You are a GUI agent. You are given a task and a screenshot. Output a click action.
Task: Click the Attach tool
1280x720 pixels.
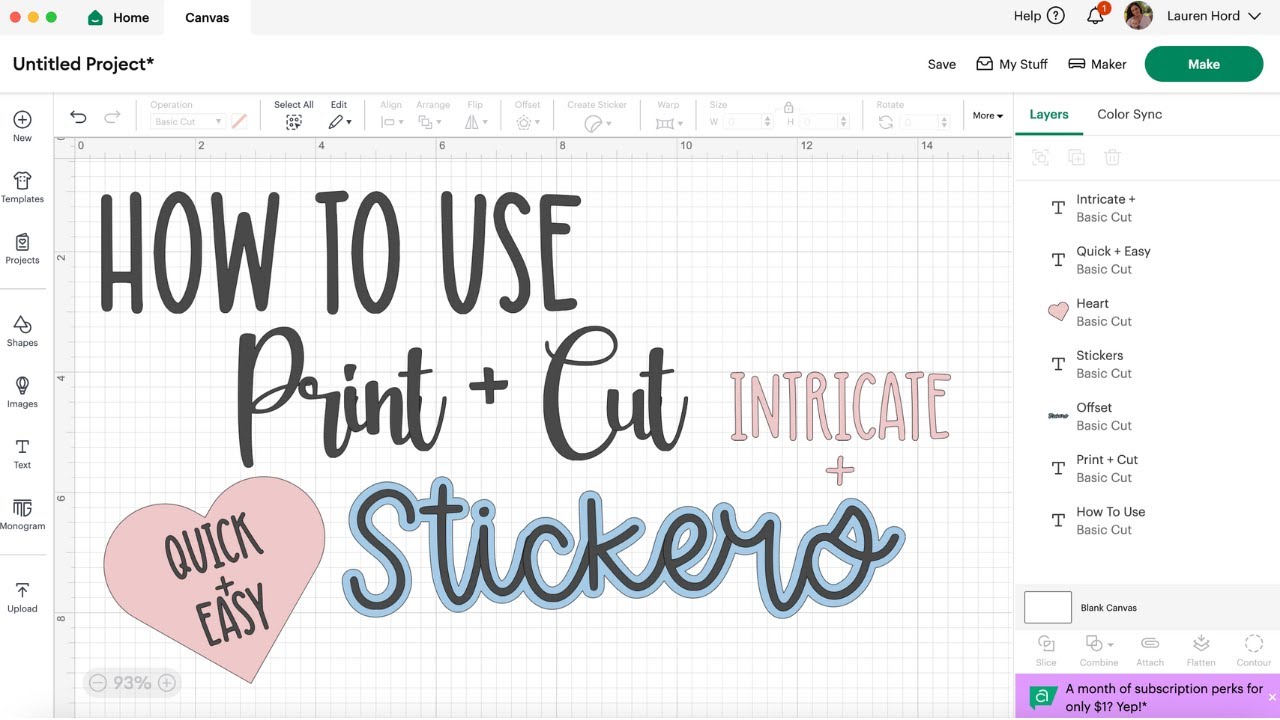[x=1150, y=650]
